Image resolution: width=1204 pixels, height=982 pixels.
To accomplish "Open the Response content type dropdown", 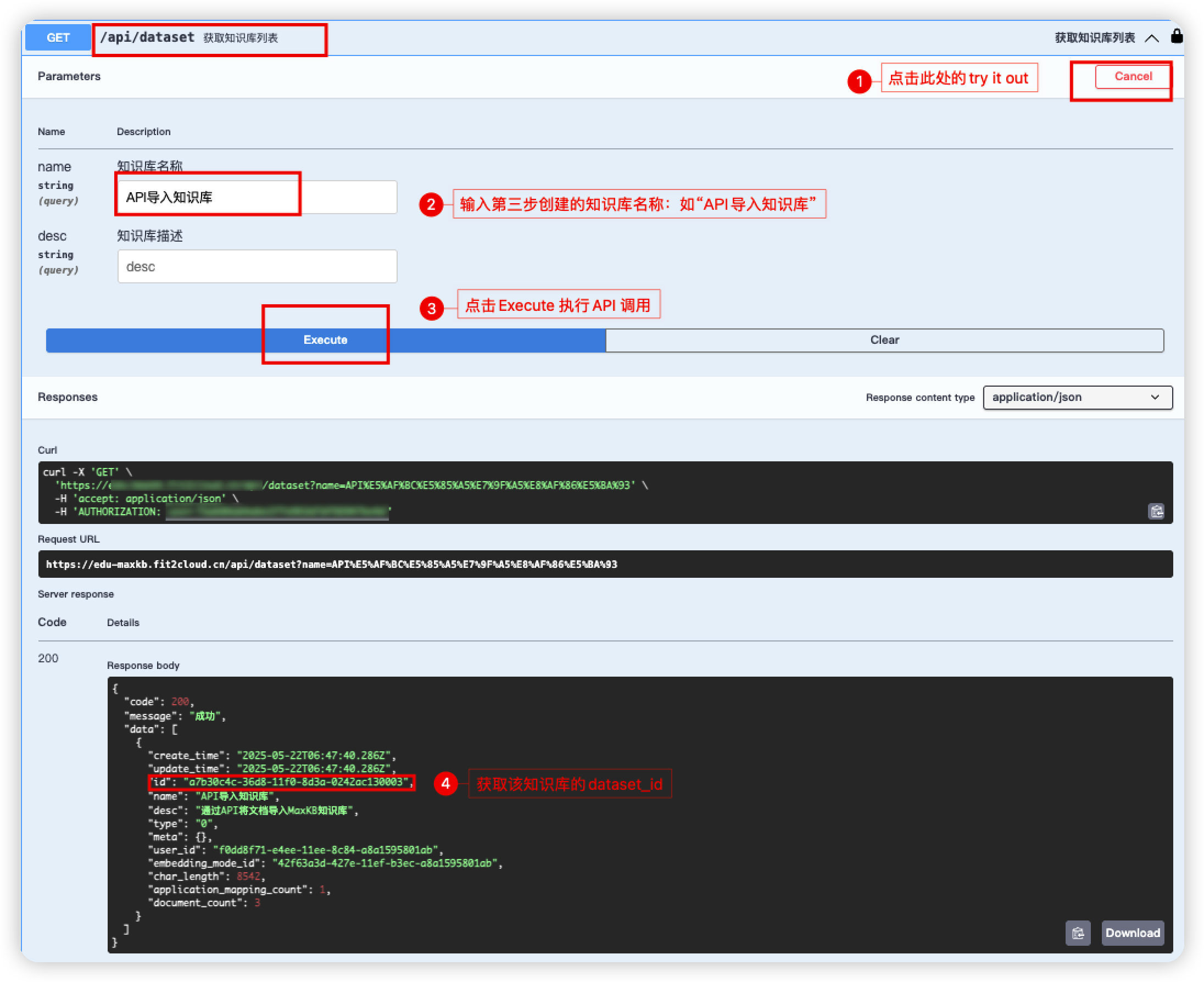I will pyautogui.click(x=1077, y=397).
